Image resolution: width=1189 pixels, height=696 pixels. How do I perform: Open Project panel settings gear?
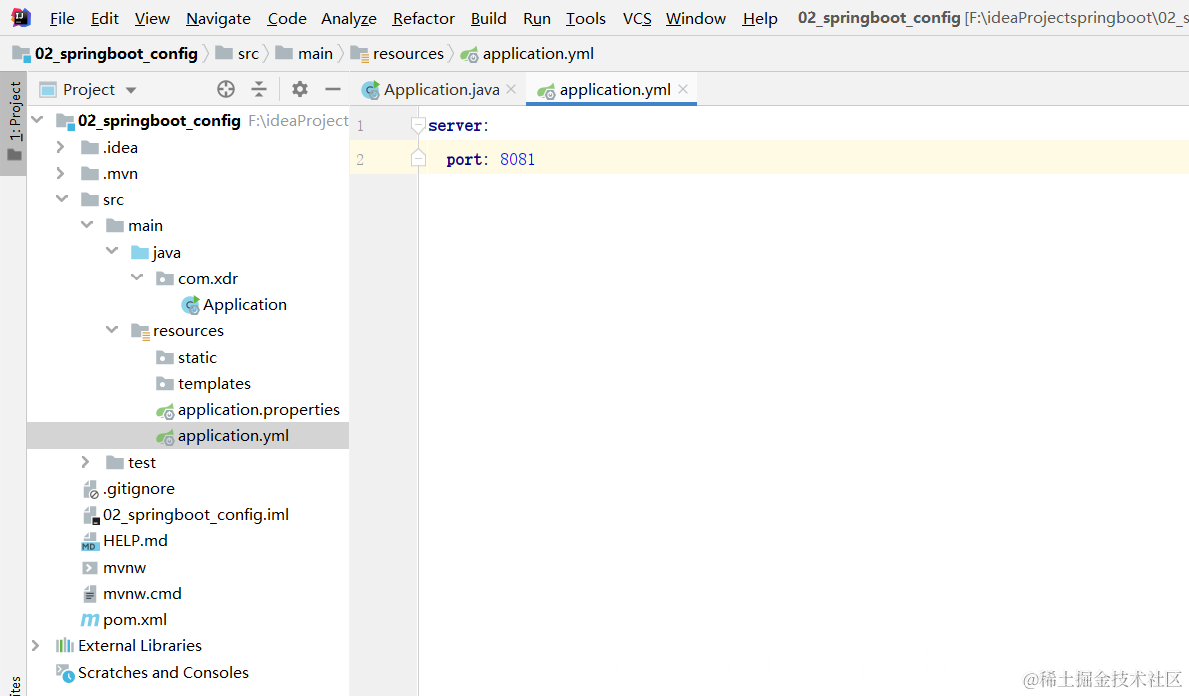[300, 89]
